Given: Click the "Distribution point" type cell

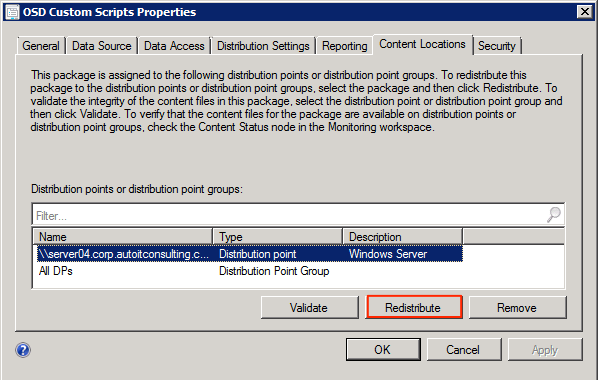Looking at the screenshot, I should click(257, 254).
